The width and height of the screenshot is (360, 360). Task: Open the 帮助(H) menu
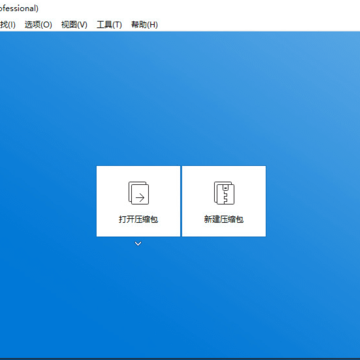pyautogui.click(x=144, y=25)
